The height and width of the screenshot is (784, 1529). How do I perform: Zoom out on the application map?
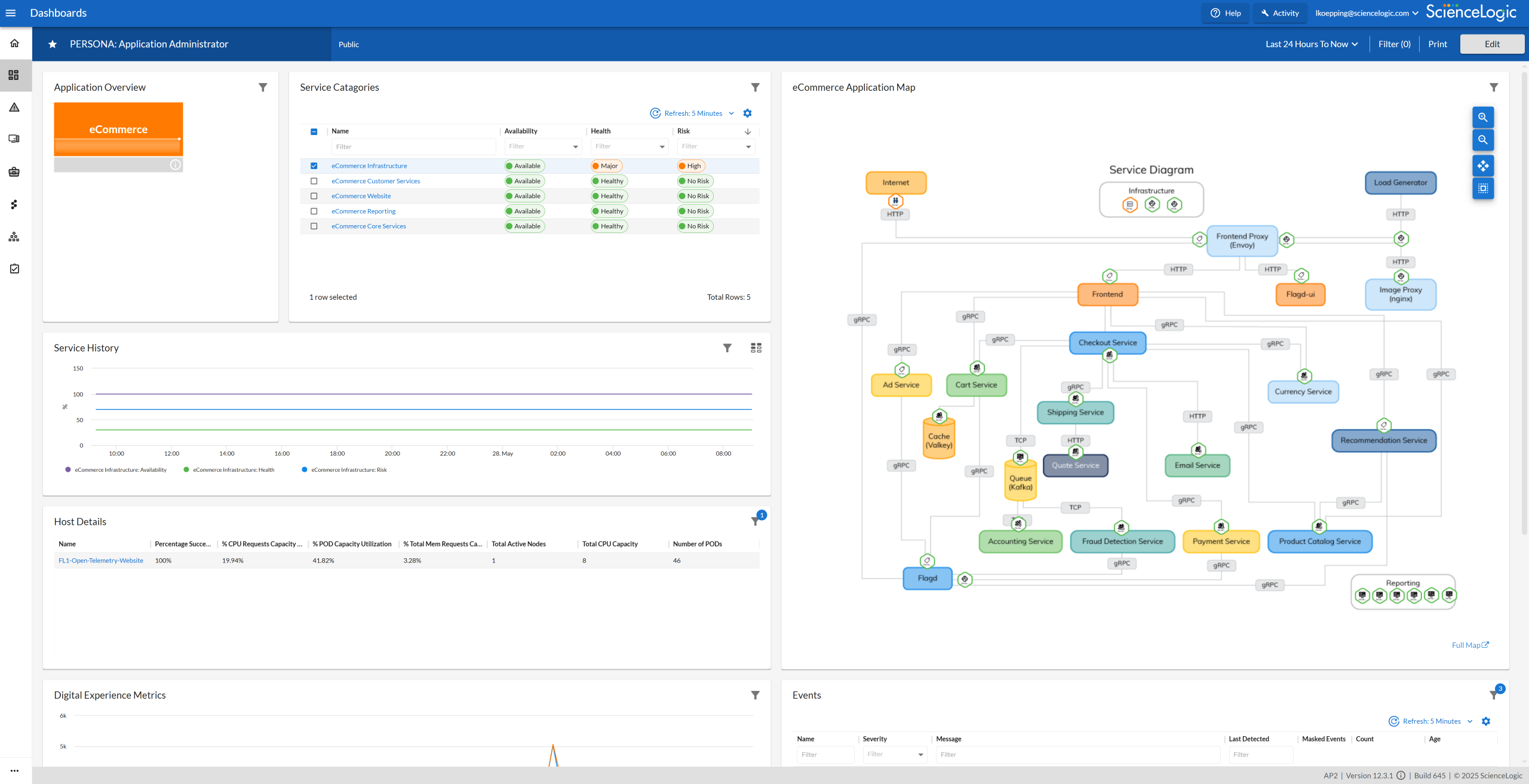pyautogui.click(x=1483, y=140)
